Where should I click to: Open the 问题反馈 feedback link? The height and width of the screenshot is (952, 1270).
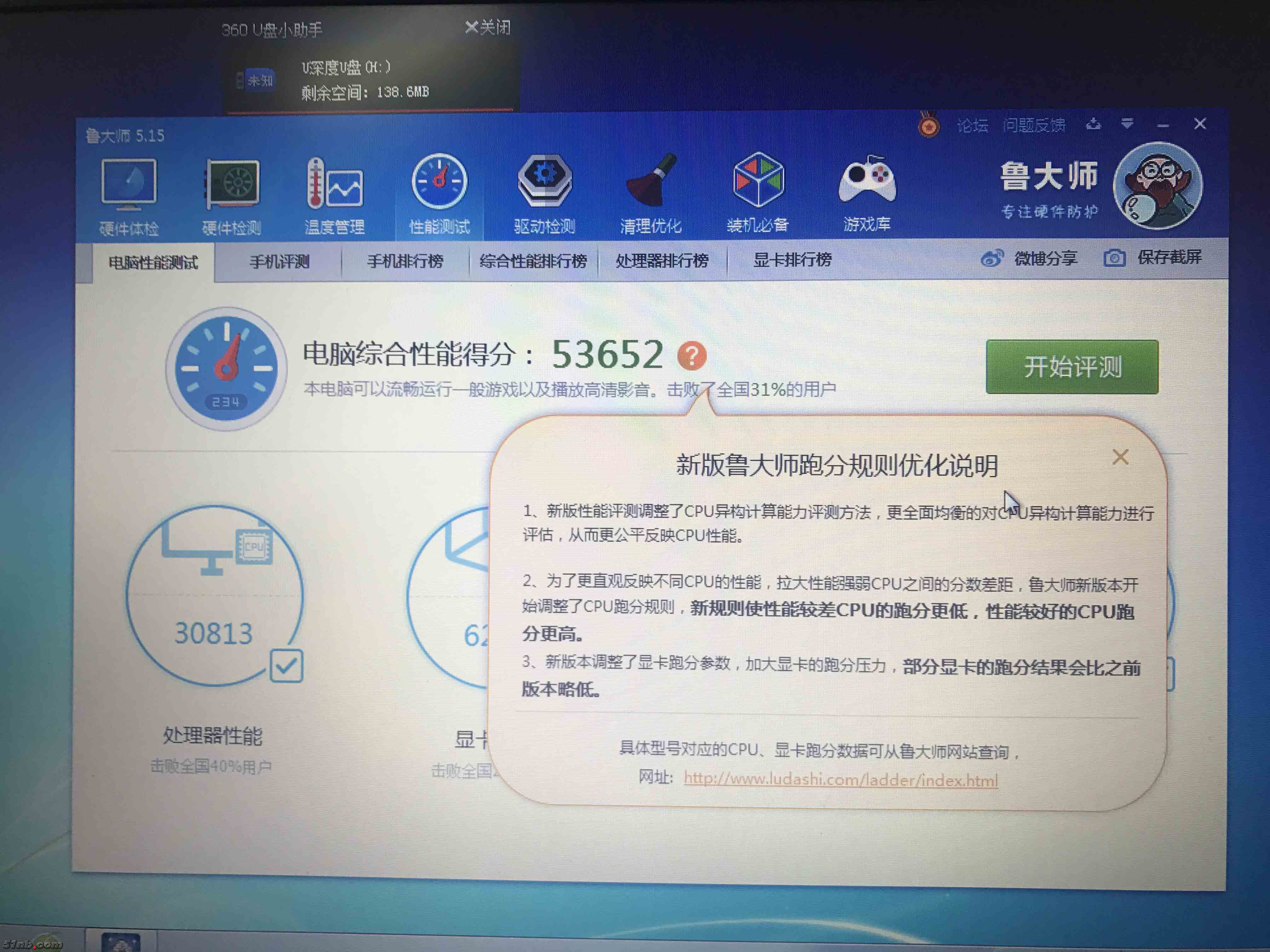1034,125
